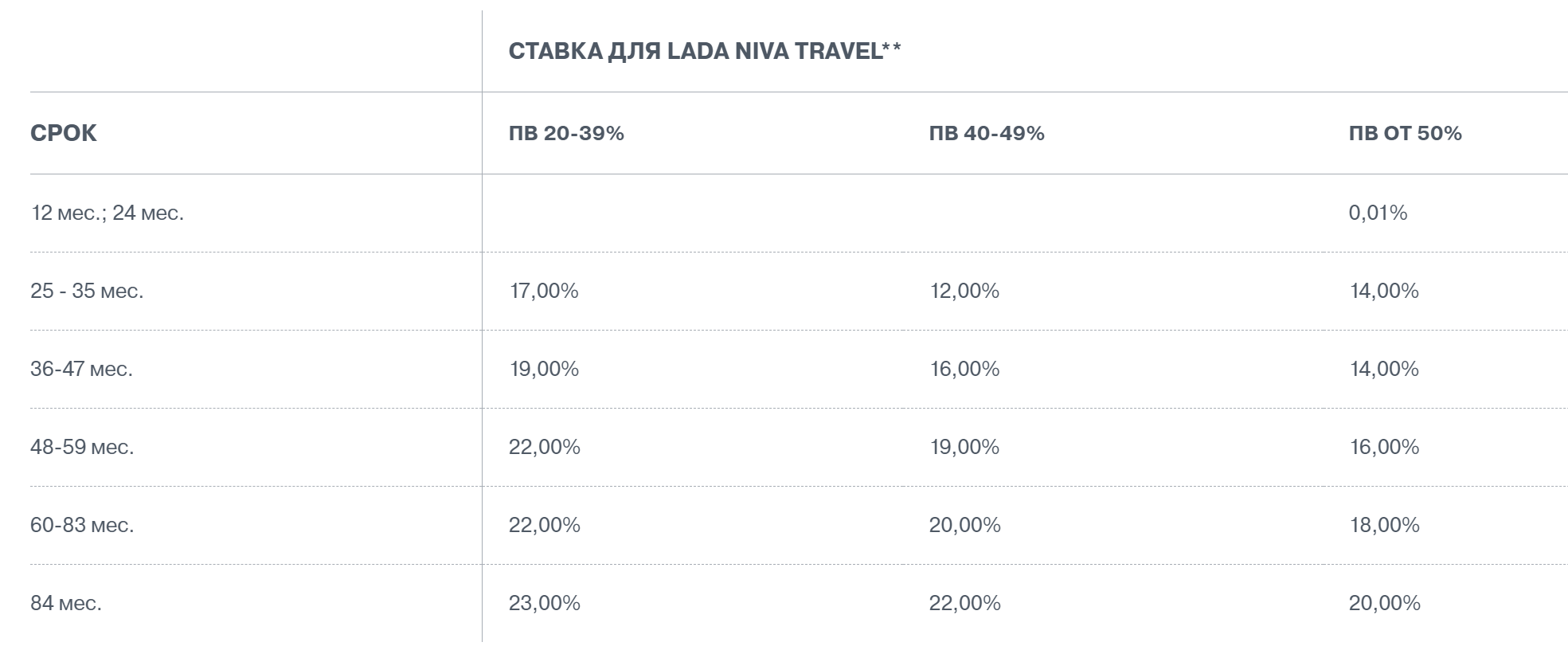Select the 36-47 мес. row label
This screenshot has height=646, width=1568.
tap(81, 369)
